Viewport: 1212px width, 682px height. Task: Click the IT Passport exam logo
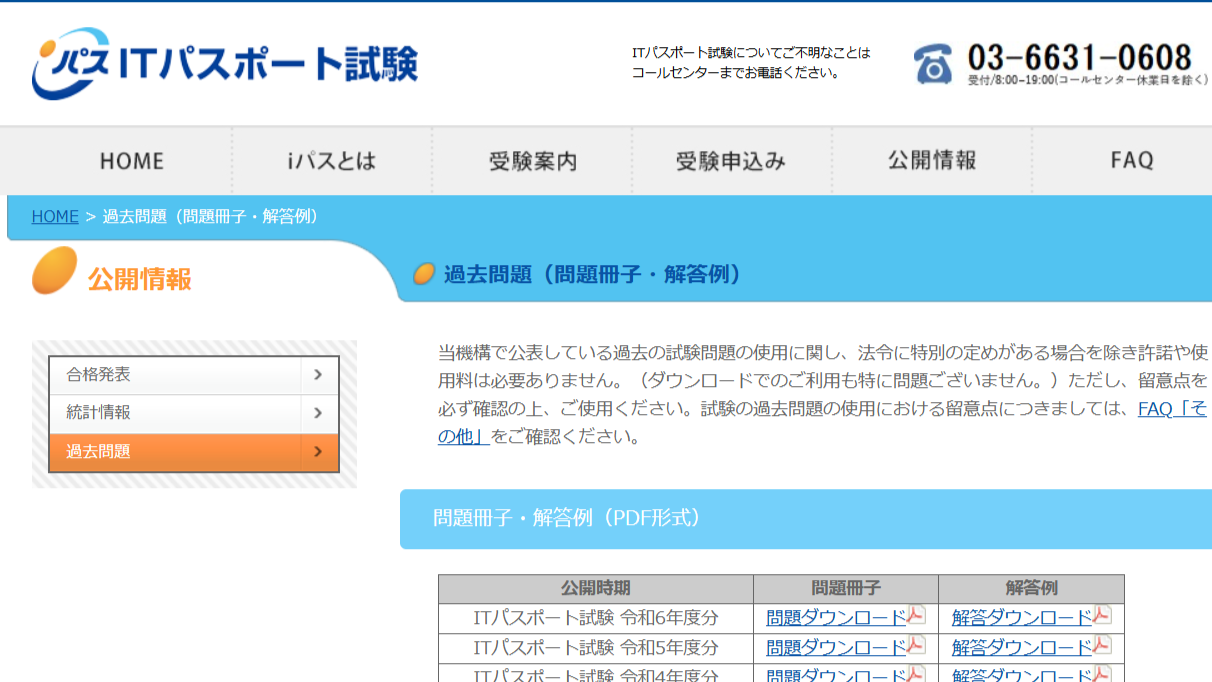224,64
